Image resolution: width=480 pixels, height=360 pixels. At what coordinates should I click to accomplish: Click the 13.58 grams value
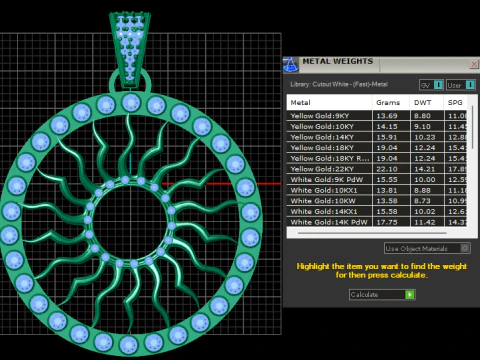click(387, 201)
